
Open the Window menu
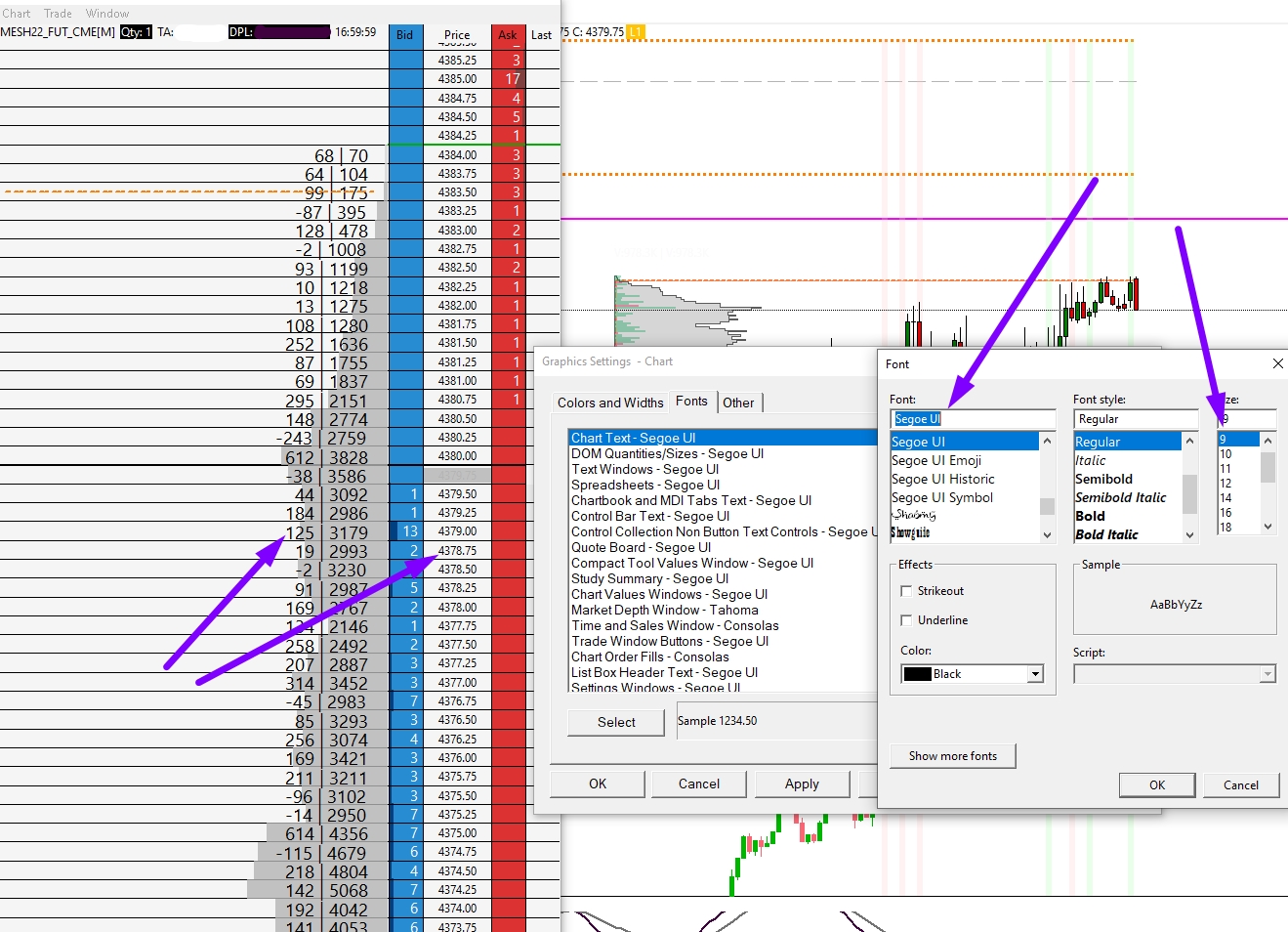coord(107,13)
